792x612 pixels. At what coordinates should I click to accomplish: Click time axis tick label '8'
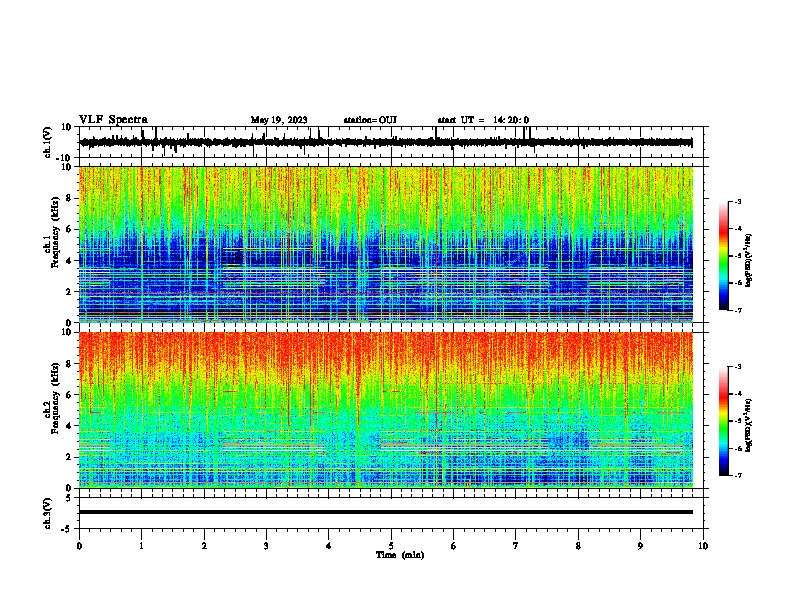(578, 546)
